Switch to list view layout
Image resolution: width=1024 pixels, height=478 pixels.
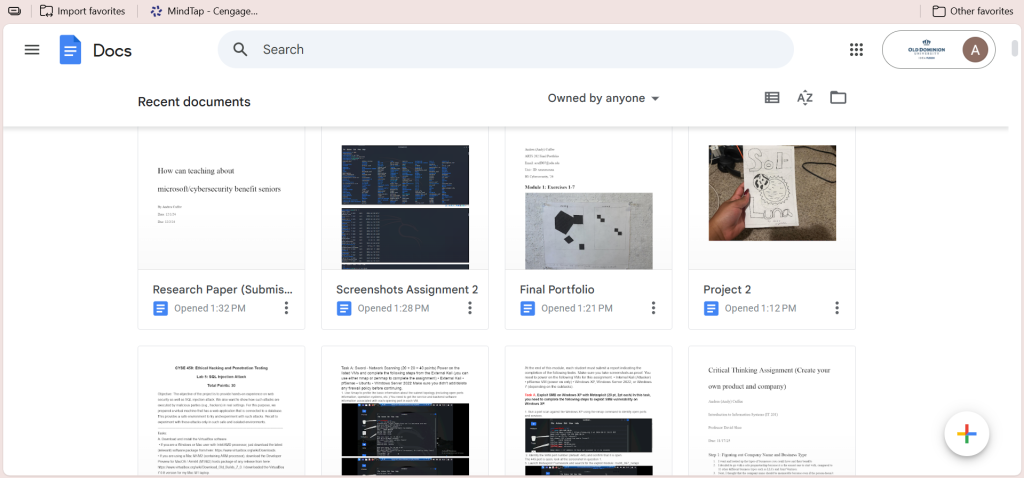tap(772, 98)
